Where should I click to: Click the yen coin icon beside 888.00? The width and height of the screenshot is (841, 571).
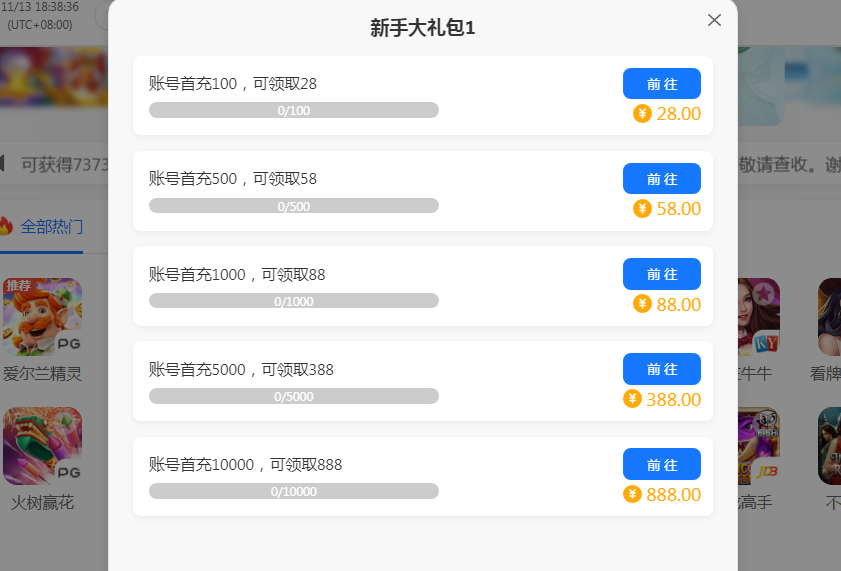(632, 494)
